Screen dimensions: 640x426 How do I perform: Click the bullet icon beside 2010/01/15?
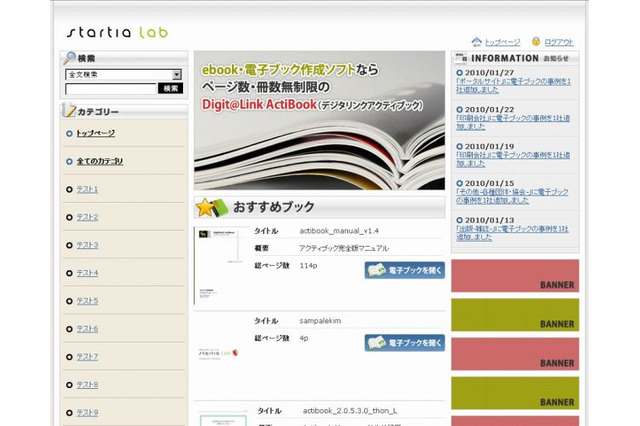tap(460, 183)
